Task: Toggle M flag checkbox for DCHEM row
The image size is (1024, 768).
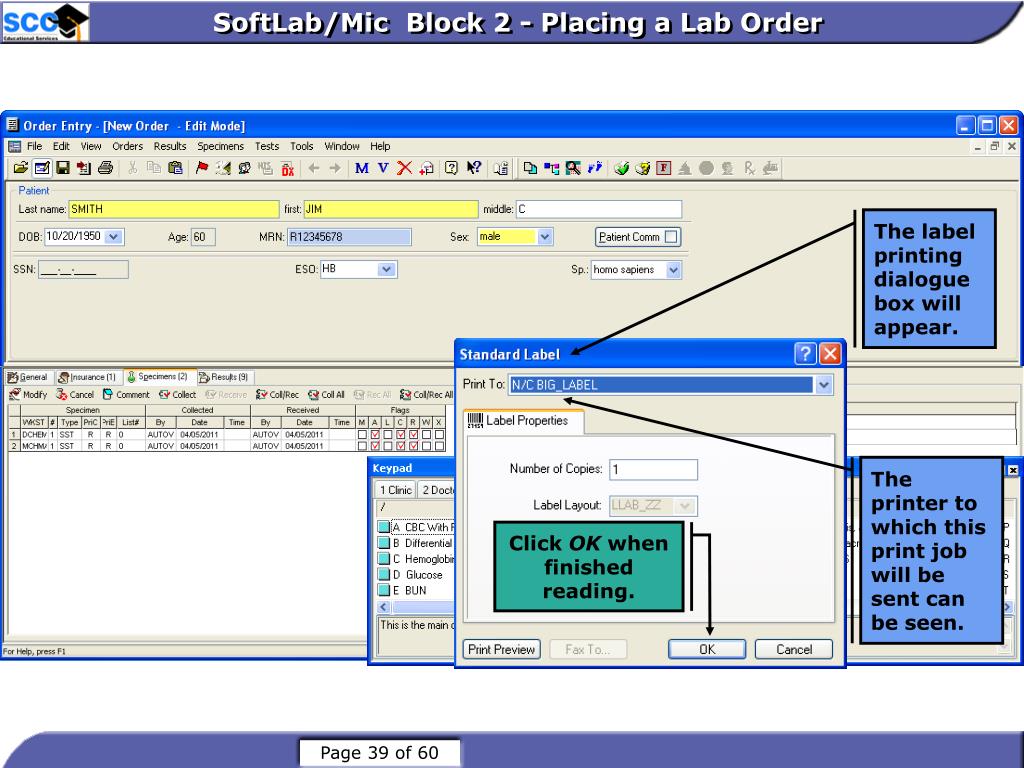Action: tap(362, 434)
